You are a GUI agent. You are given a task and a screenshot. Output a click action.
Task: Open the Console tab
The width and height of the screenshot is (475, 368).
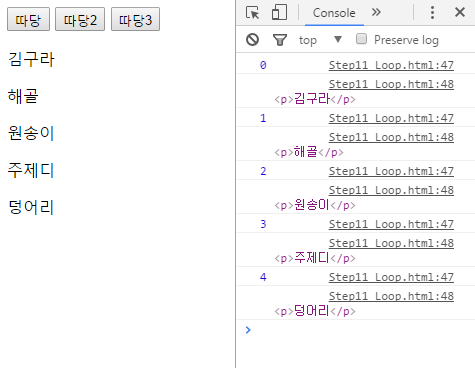click(x=334, y=13)
